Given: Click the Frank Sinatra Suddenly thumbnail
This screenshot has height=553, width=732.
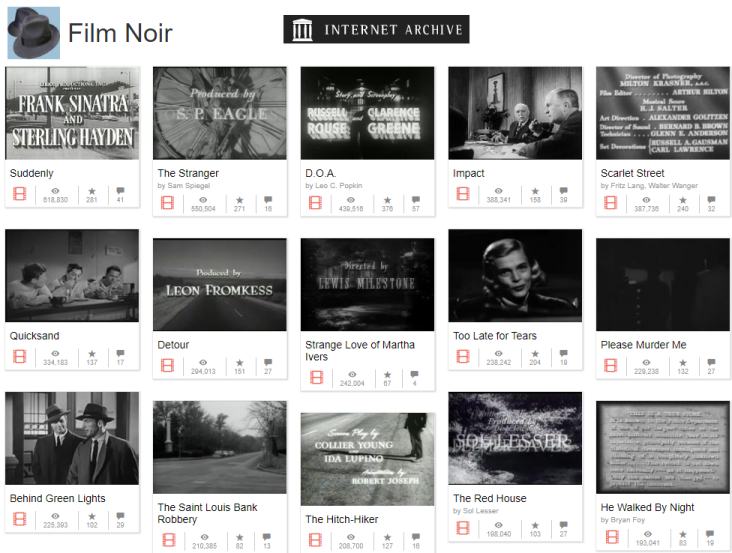Looking at the screenshot, I should tap(72, 113).
